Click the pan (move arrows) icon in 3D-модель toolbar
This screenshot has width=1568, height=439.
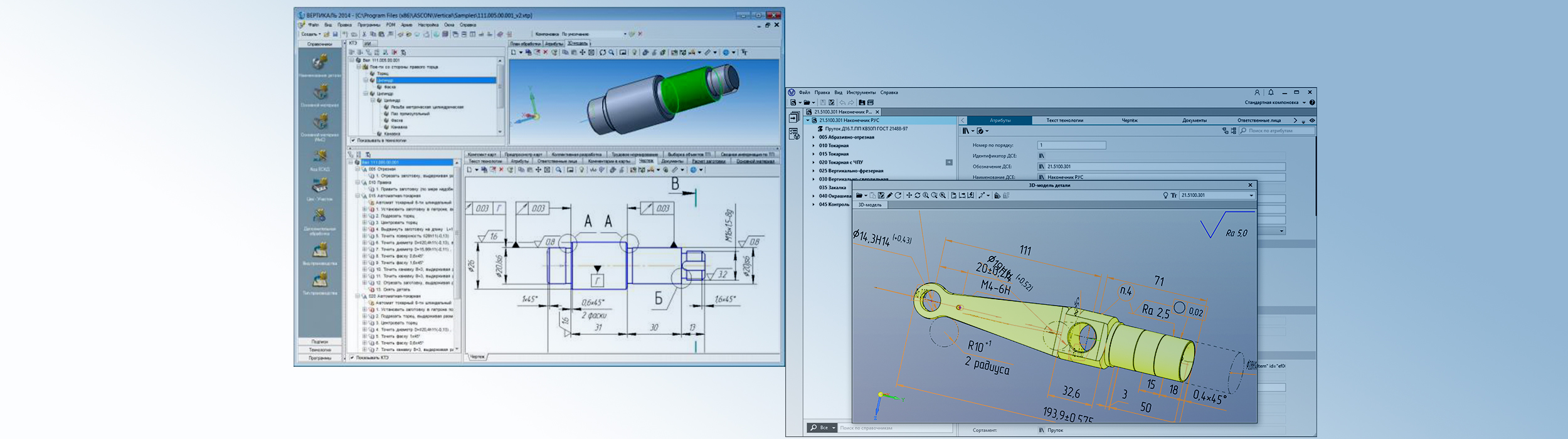tap(909, 196)
